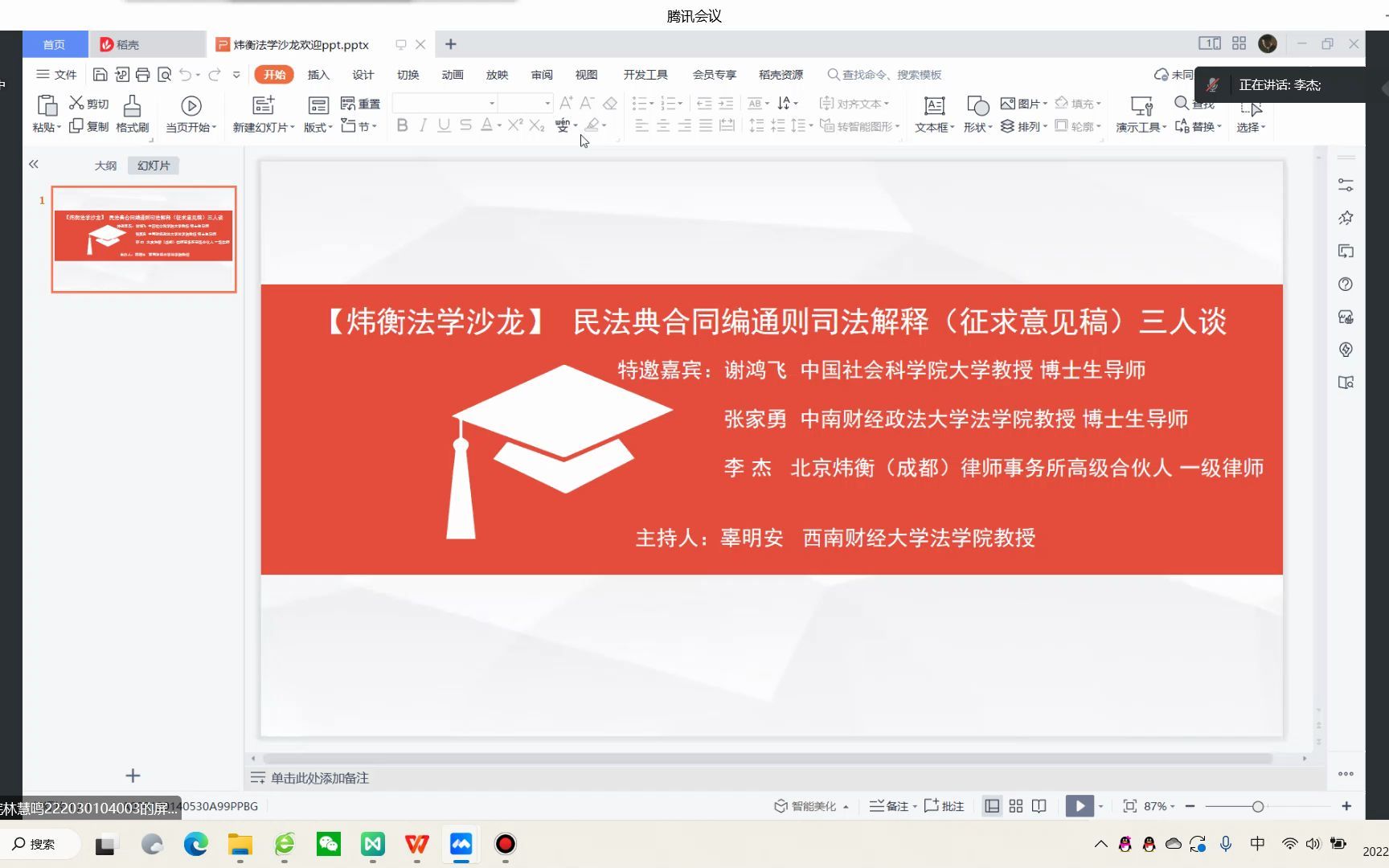Open the object properties sidebar icon
Screen dimensions: 1389x868
[x=1346, y=185]
